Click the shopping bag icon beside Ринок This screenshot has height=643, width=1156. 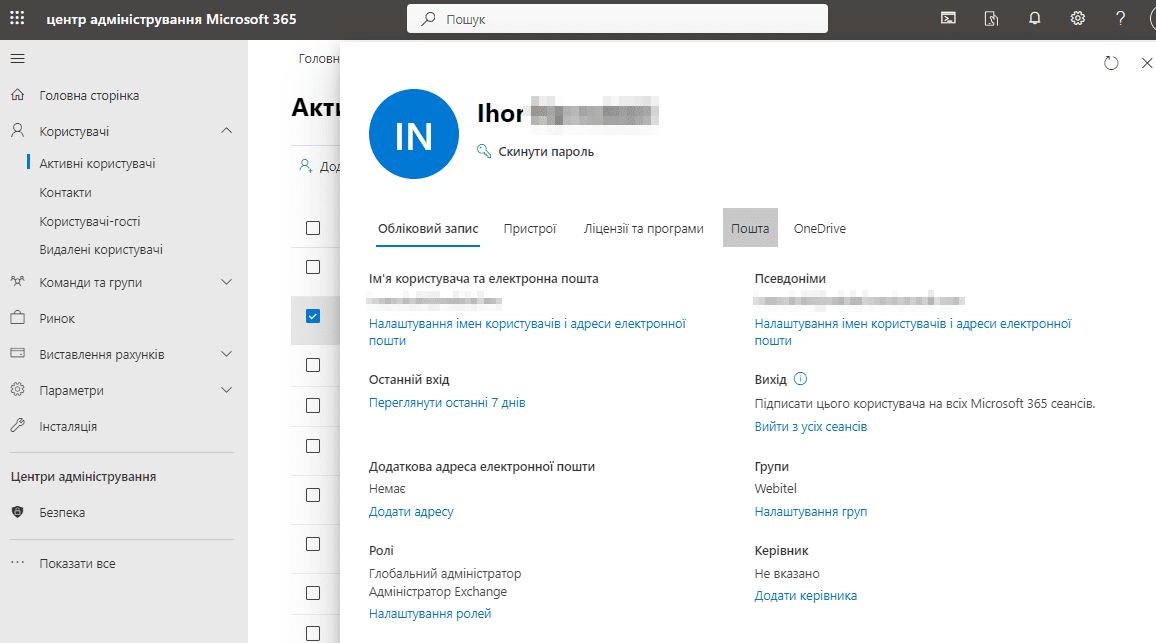point(18,318)
